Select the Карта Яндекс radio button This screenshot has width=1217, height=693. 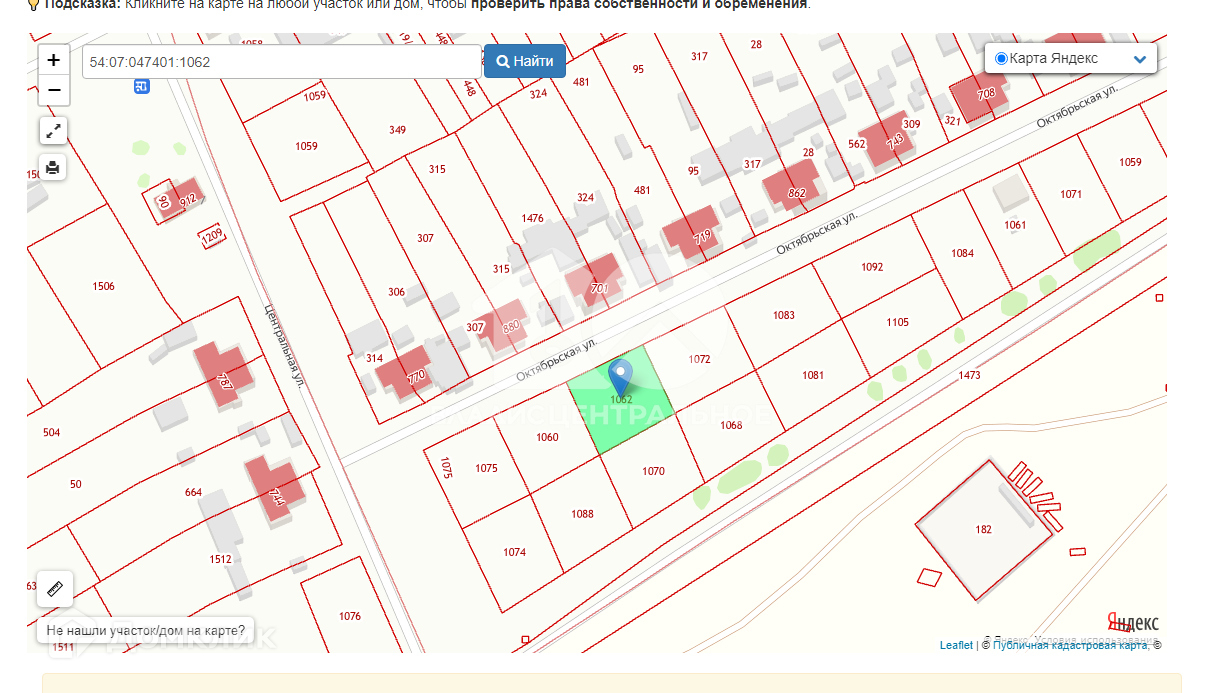[1001, 59]
